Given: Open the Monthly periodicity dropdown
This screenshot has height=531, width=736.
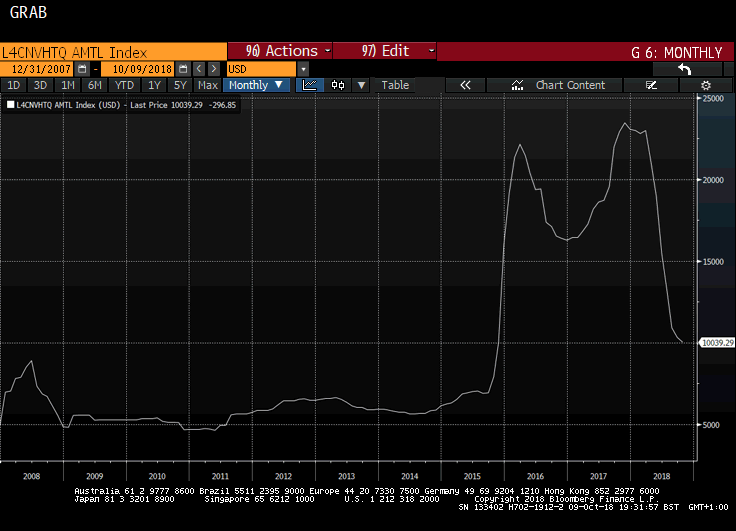Looking at the screenshot, I should (257, 85).
